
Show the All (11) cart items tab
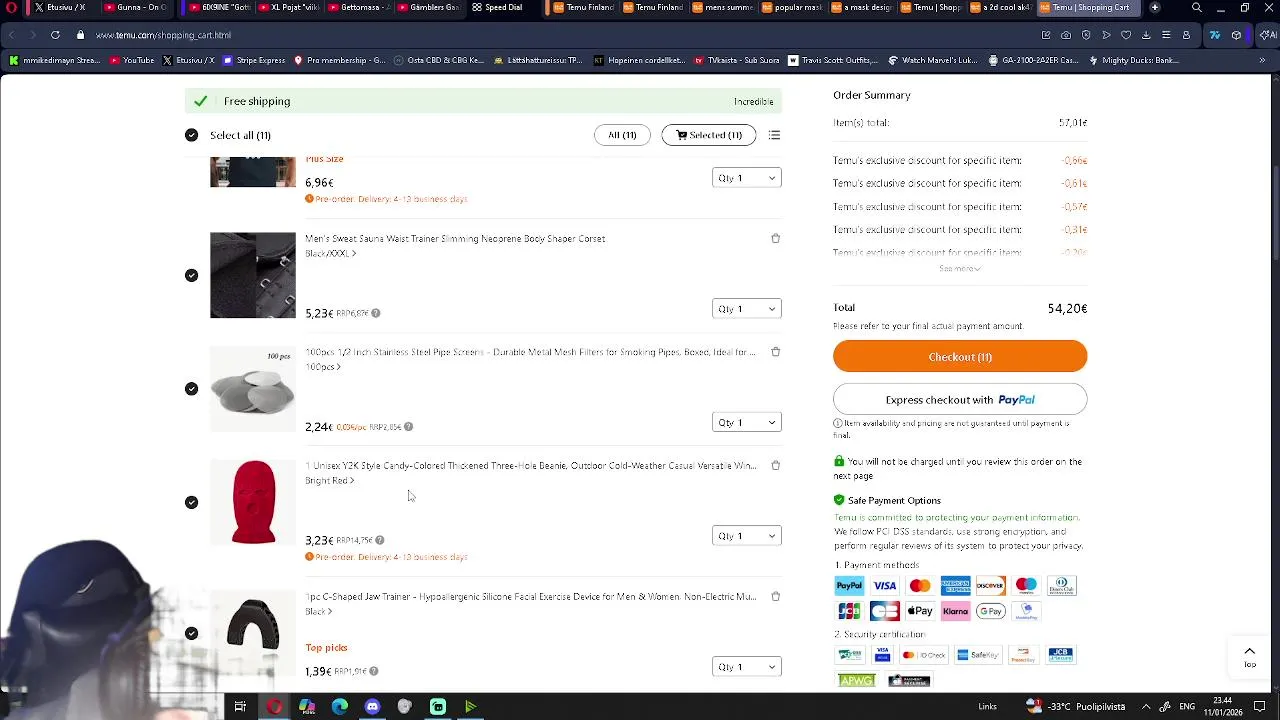point(622,135)
